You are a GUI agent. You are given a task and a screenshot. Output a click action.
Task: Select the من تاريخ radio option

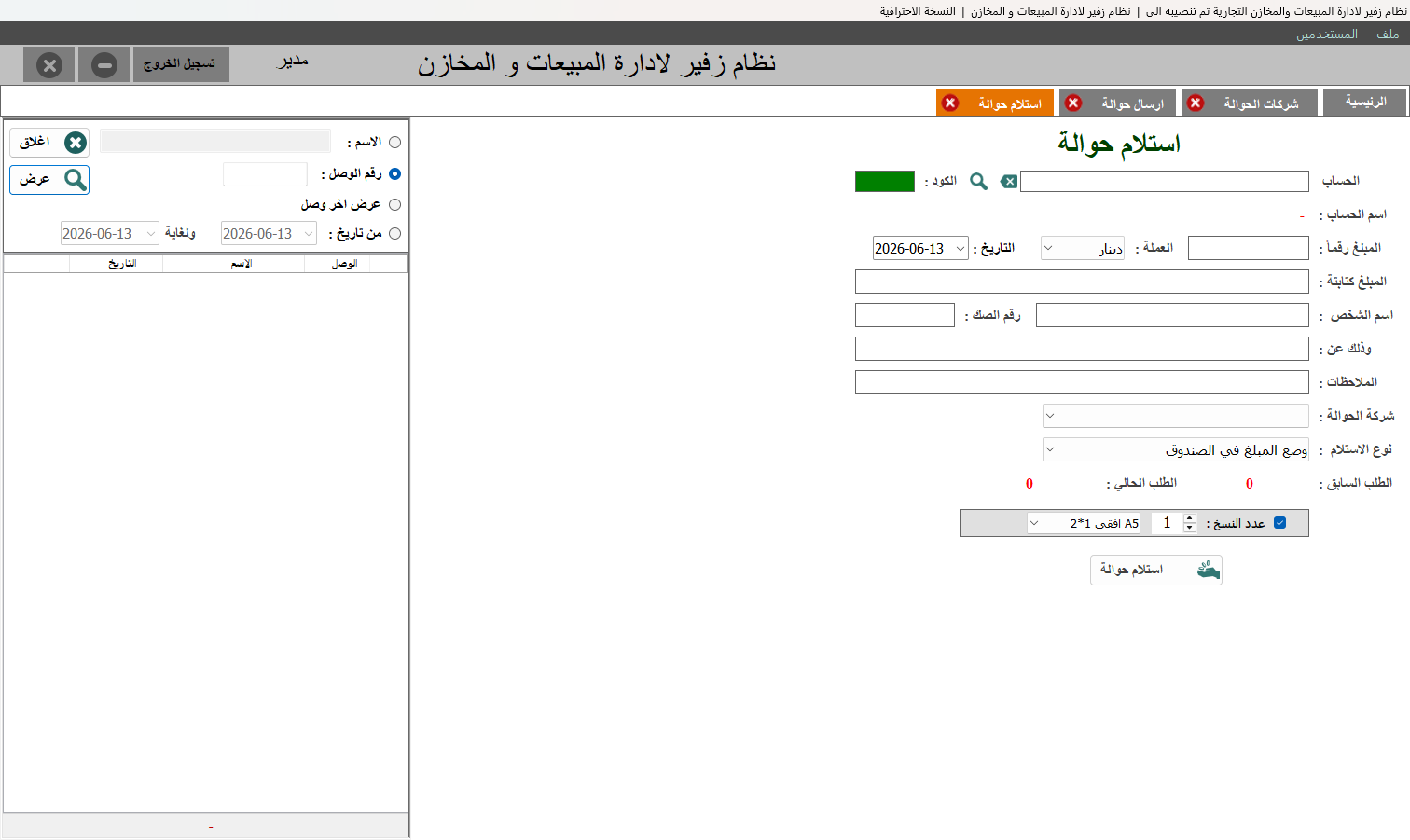tap(394, 234)
